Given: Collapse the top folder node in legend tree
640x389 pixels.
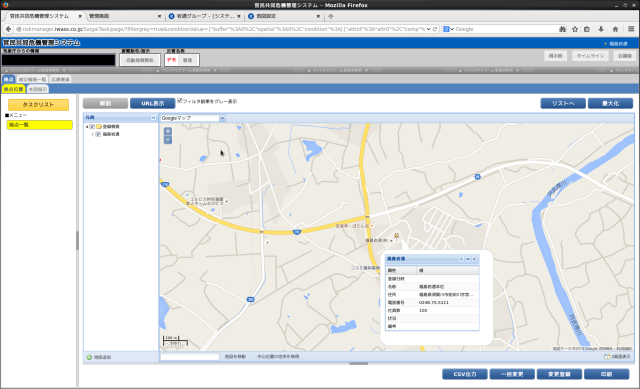Looking at the screenshot, I should (x=87, y=127).
